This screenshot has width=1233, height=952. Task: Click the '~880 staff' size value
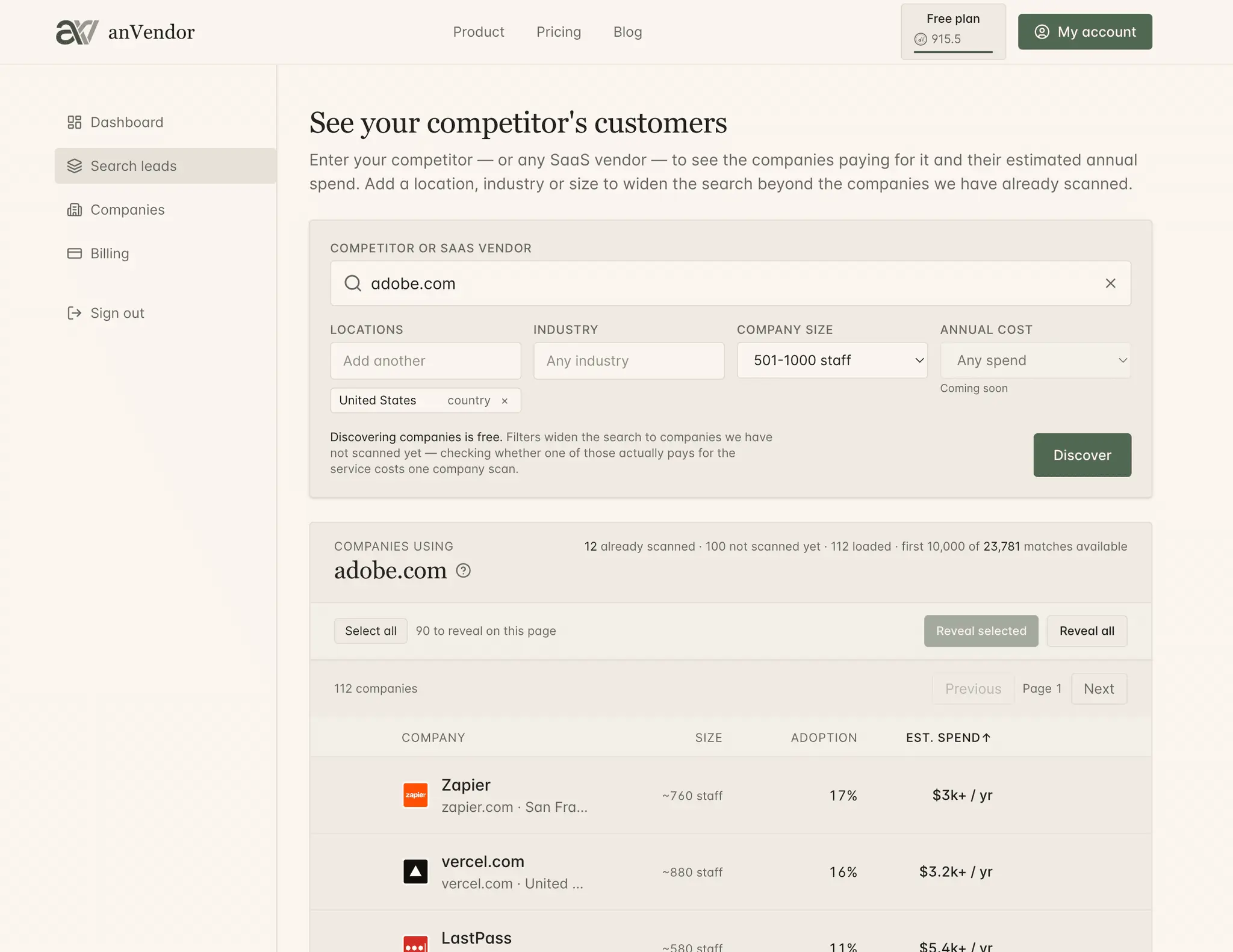[692, 872]
